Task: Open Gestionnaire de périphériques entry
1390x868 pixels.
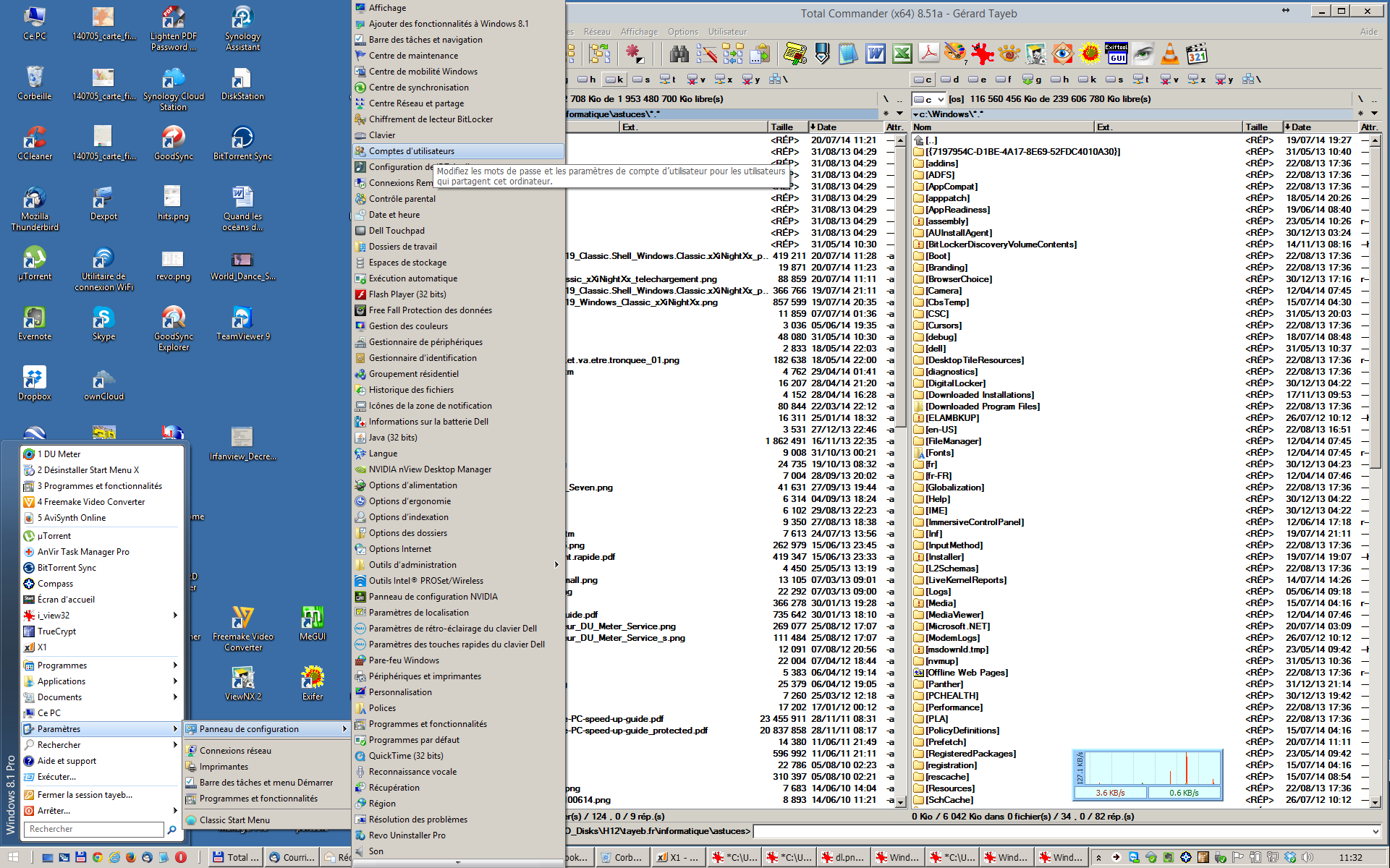Action: point(458,342)
